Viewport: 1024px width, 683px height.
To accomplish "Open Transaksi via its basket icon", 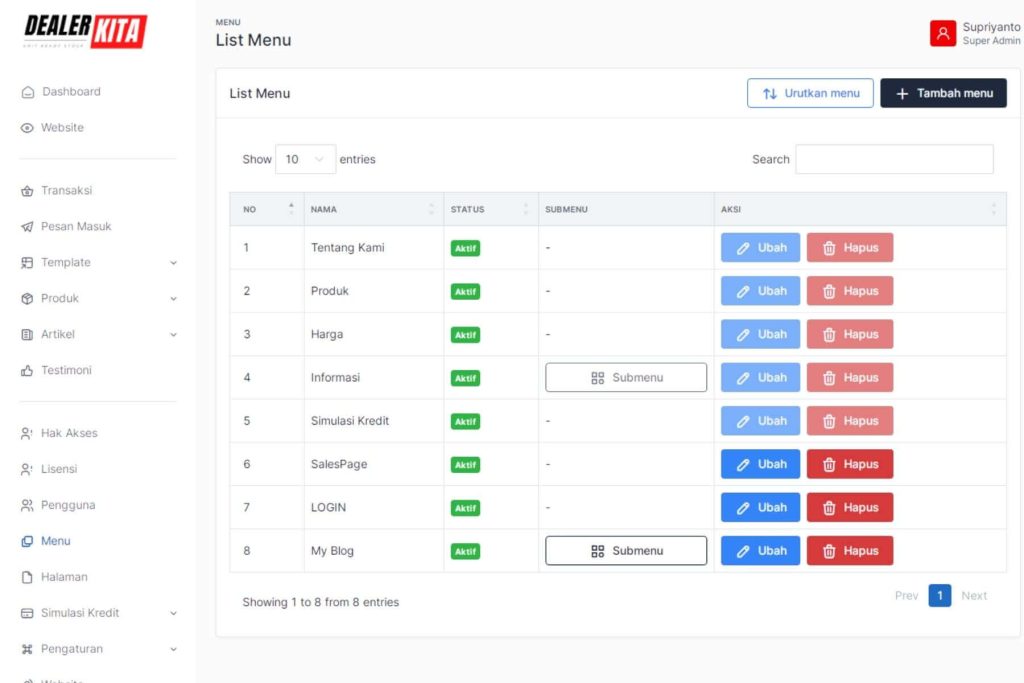I will [27, 191].
